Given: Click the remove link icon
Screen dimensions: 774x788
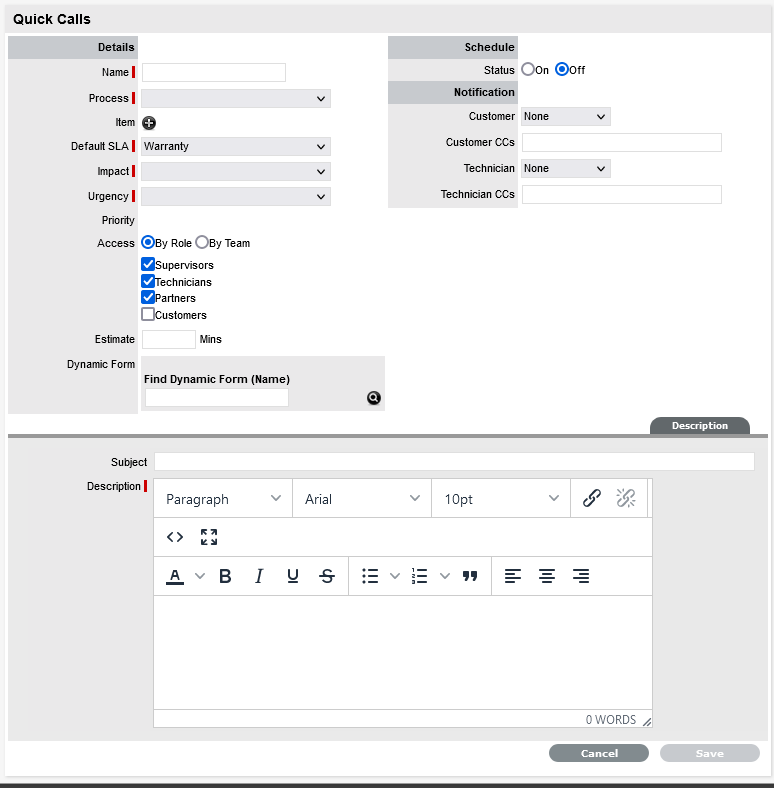Looking at the screenshot, I should pyautogui.click(x=626, y=498).
